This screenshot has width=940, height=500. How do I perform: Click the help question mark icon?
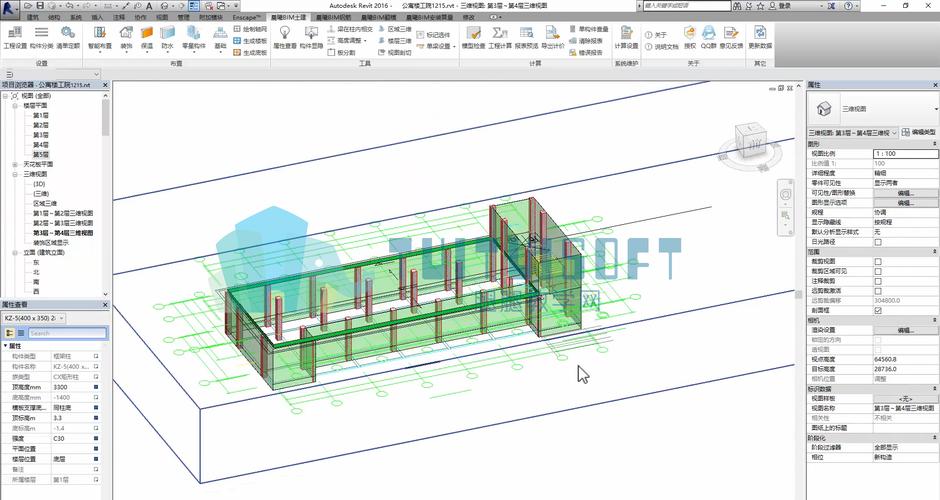[x=849, y=5]
